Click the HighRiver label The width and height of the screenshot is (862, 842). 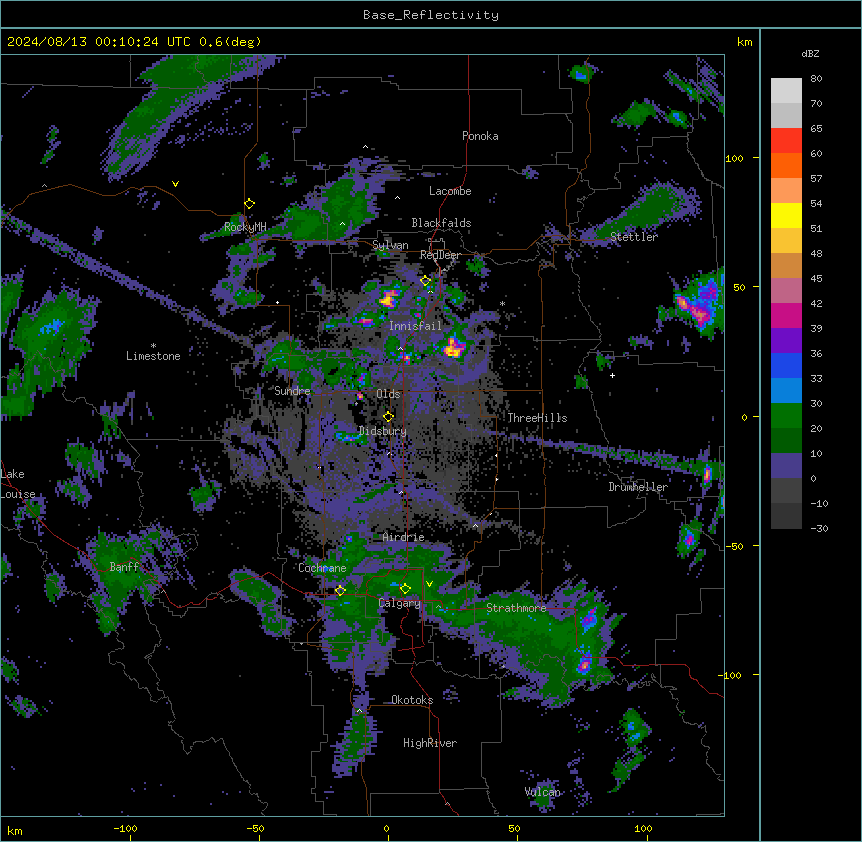coord(430,743)
